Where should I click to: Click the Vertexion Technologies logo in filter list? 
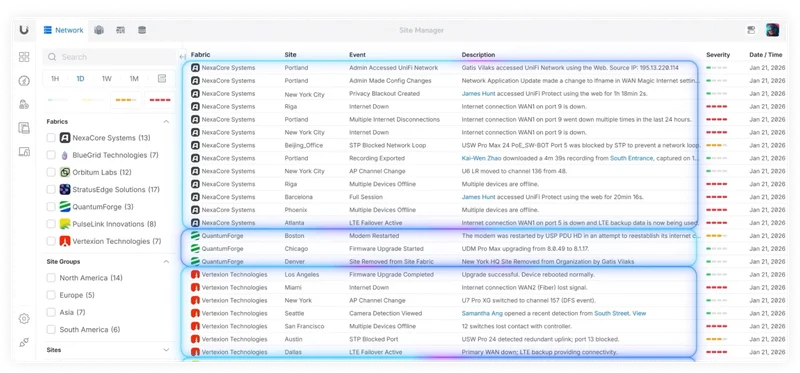65,241
